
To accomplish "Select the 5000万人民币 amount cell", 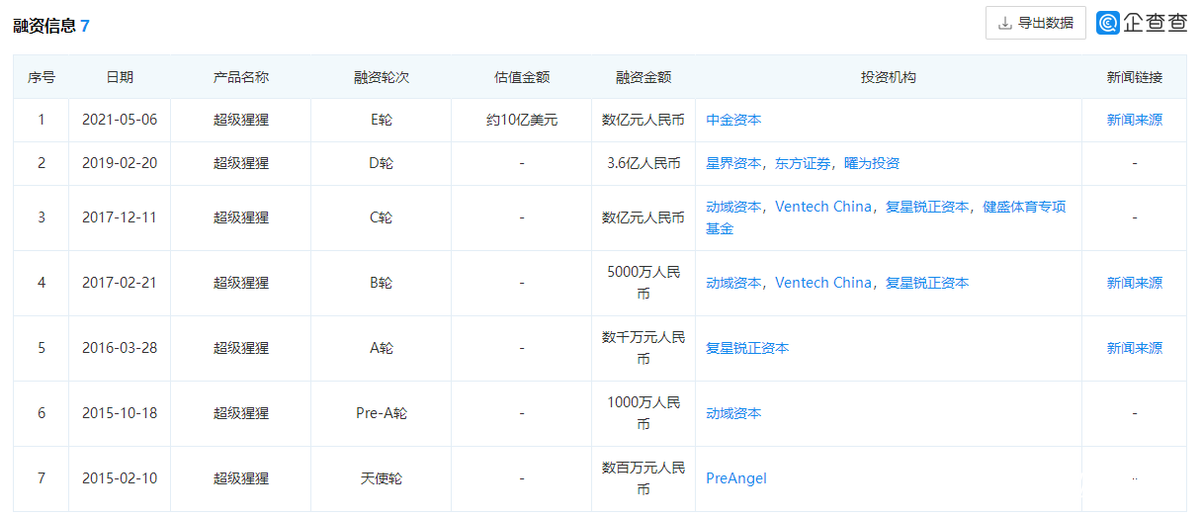I will (x=644, y=283).
